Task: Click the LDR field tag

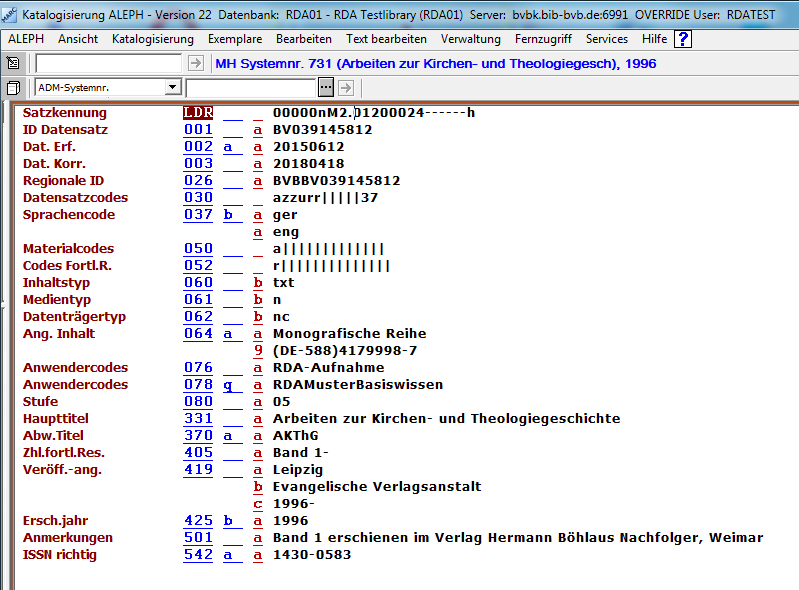Action: (198, 113)
